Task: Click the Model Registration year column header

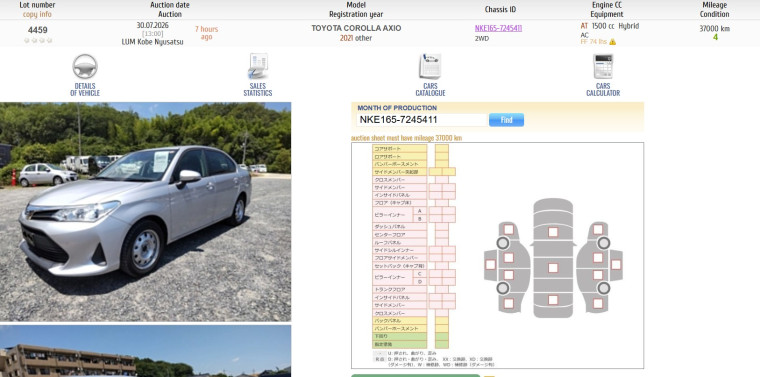Action: click(x=356, y=9)
